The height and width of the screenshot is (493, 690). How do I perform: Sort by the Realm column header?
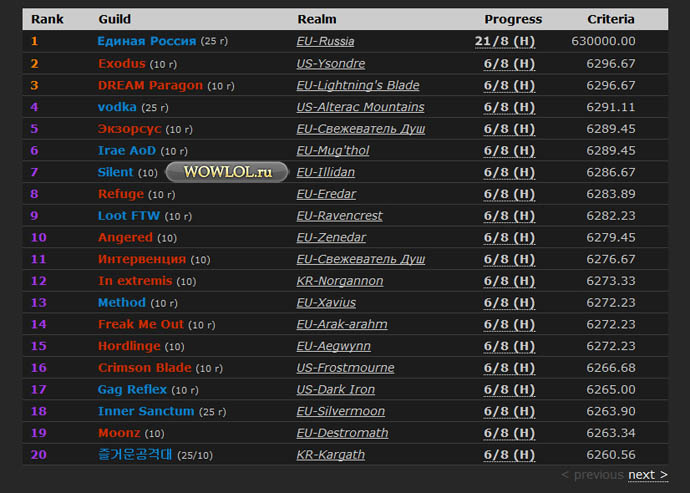[x=316, y=19]
